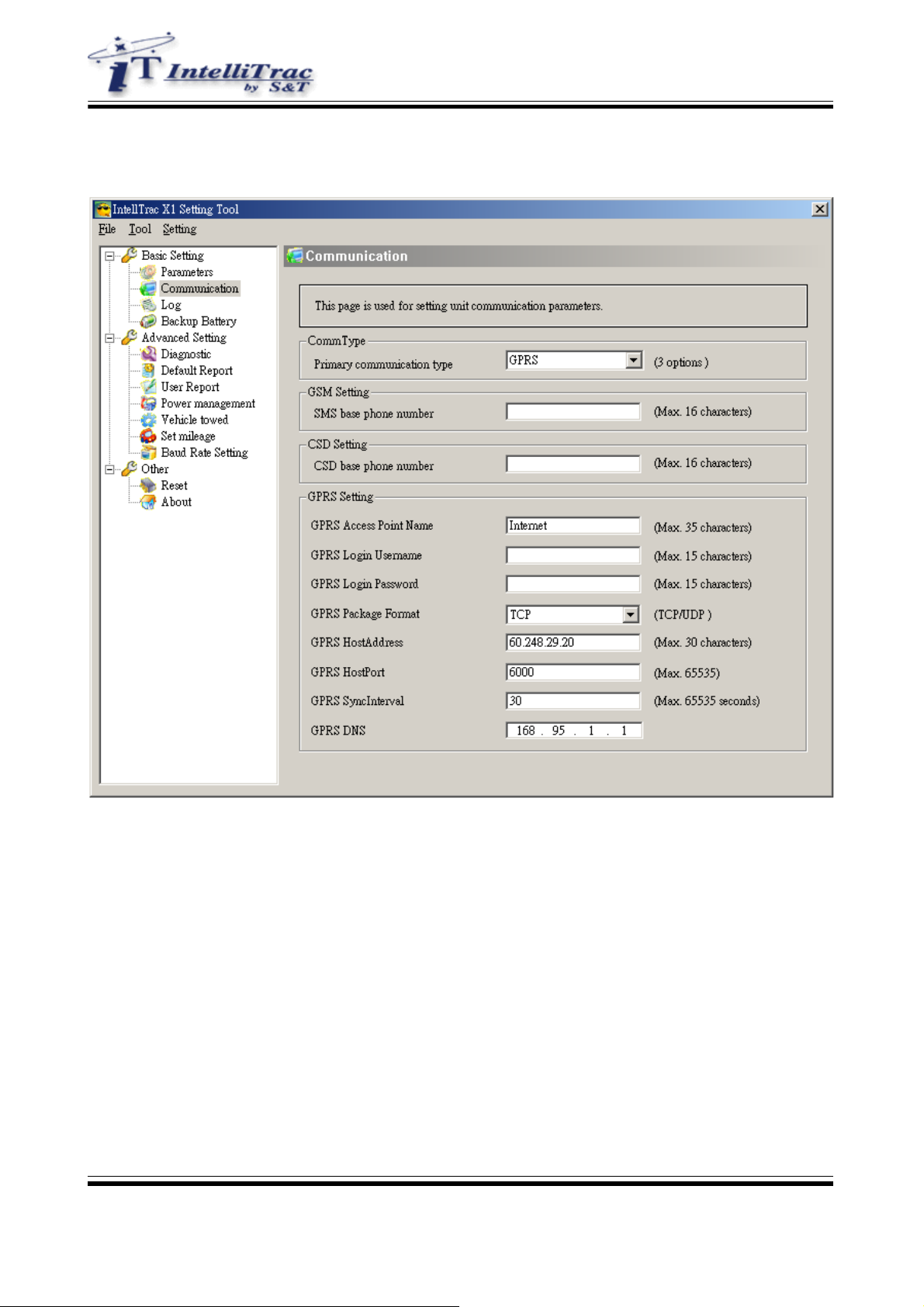
Task: Click the GPRS DNS first octet 168
Action: [526, 731]
